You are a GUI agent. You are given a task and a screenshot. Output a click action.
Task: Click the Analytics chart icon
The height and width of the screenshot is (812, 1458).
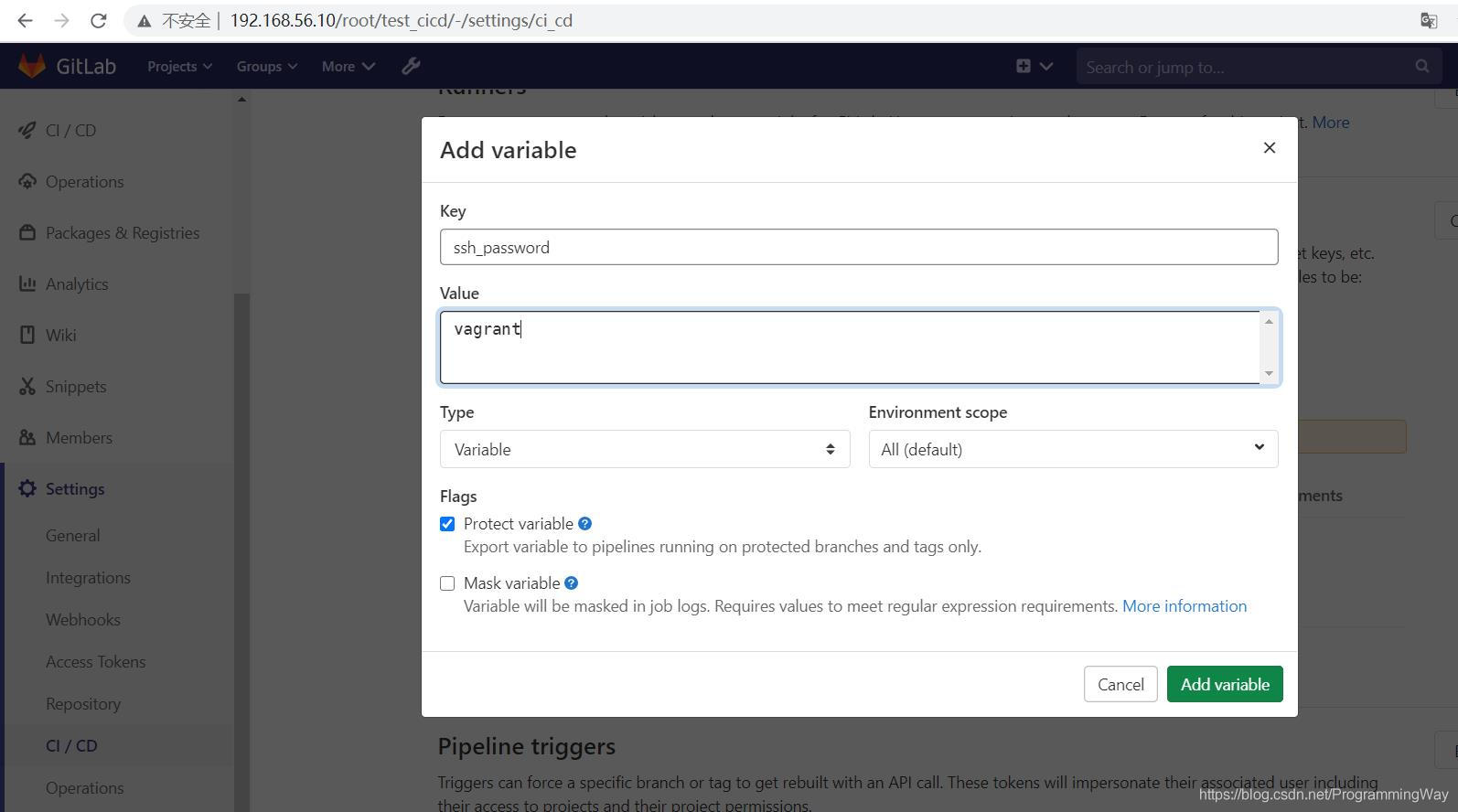(x=27, y=283)
